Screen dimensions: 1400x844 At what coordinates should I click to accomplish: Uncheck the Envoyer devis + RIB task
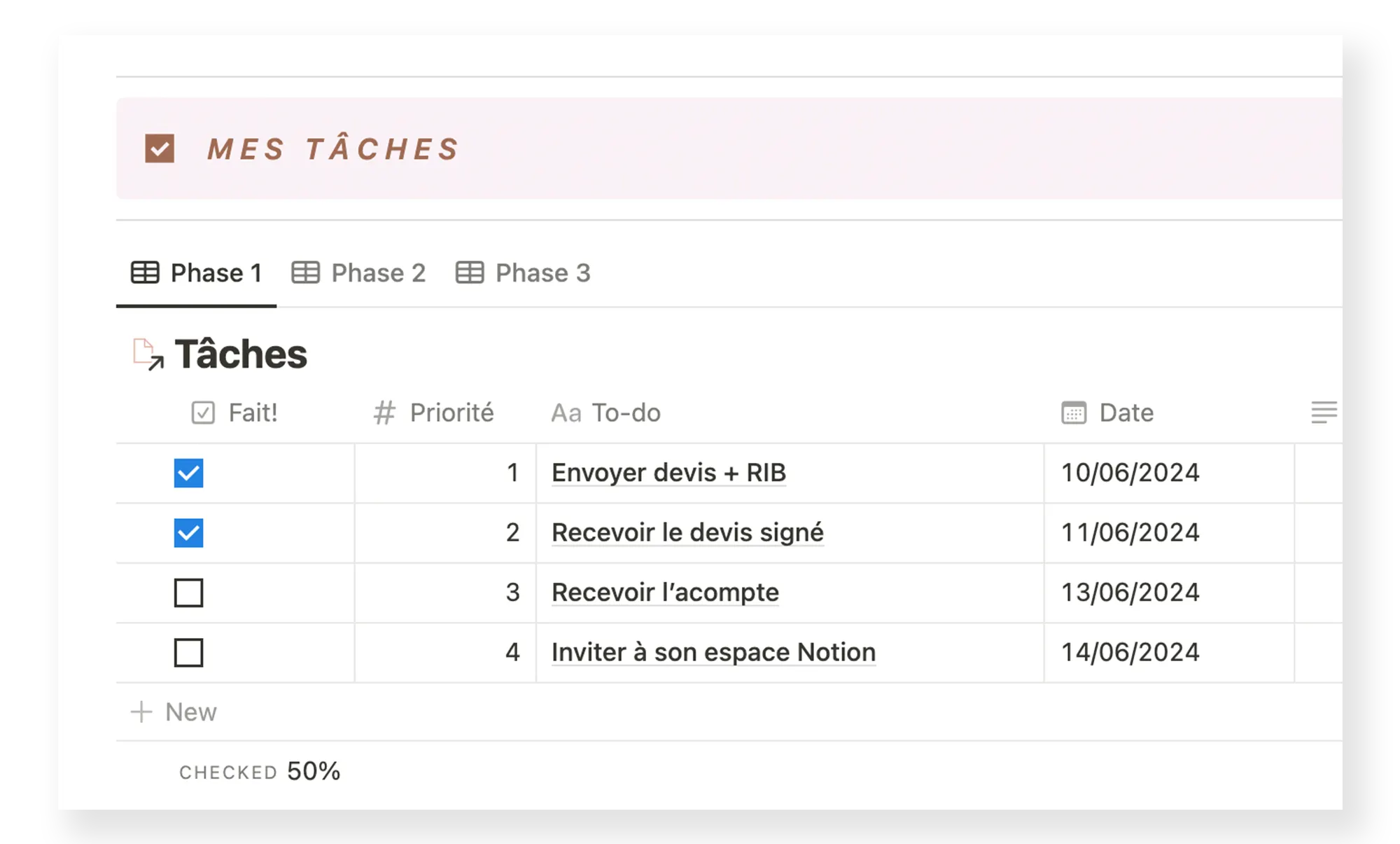(x=188, y=473)
